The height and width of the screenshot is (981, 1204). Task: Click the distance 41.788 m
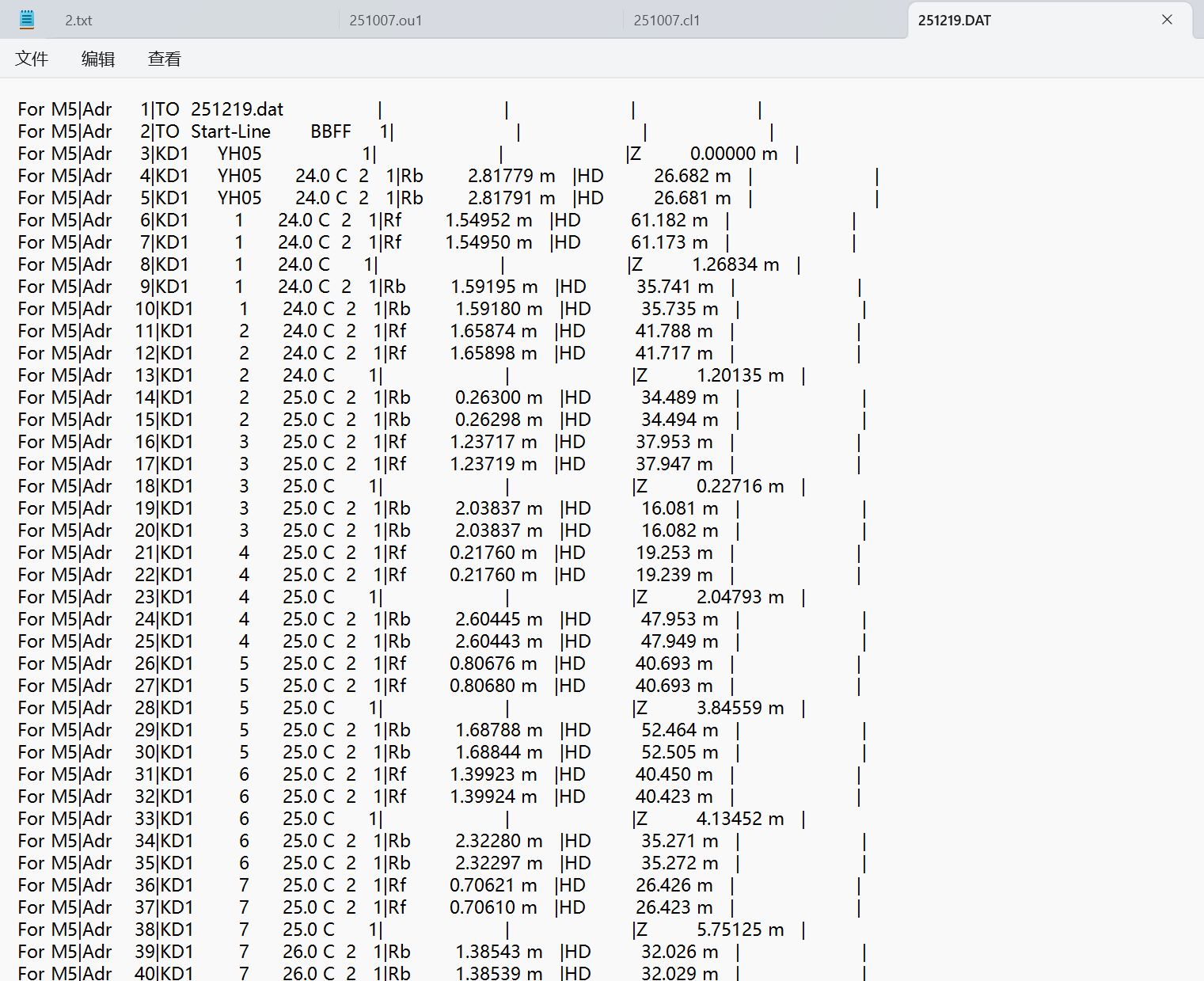674,331
